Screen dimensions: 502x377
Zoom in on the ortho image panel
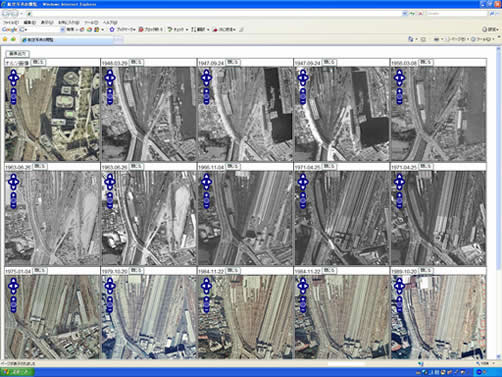(14, 91)
